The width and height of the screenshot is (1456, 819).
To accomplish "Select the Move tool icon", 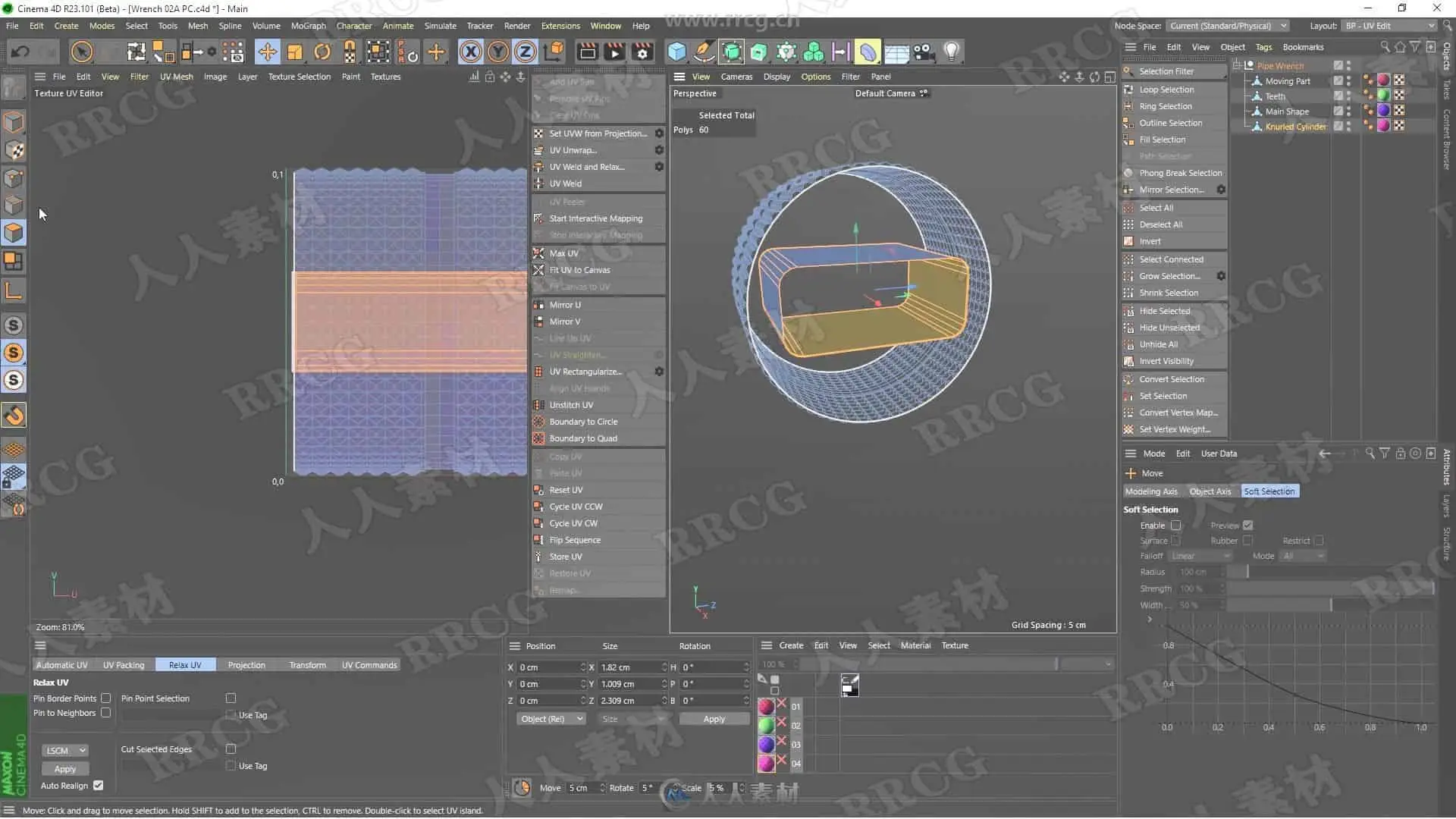I will (267, 52).
